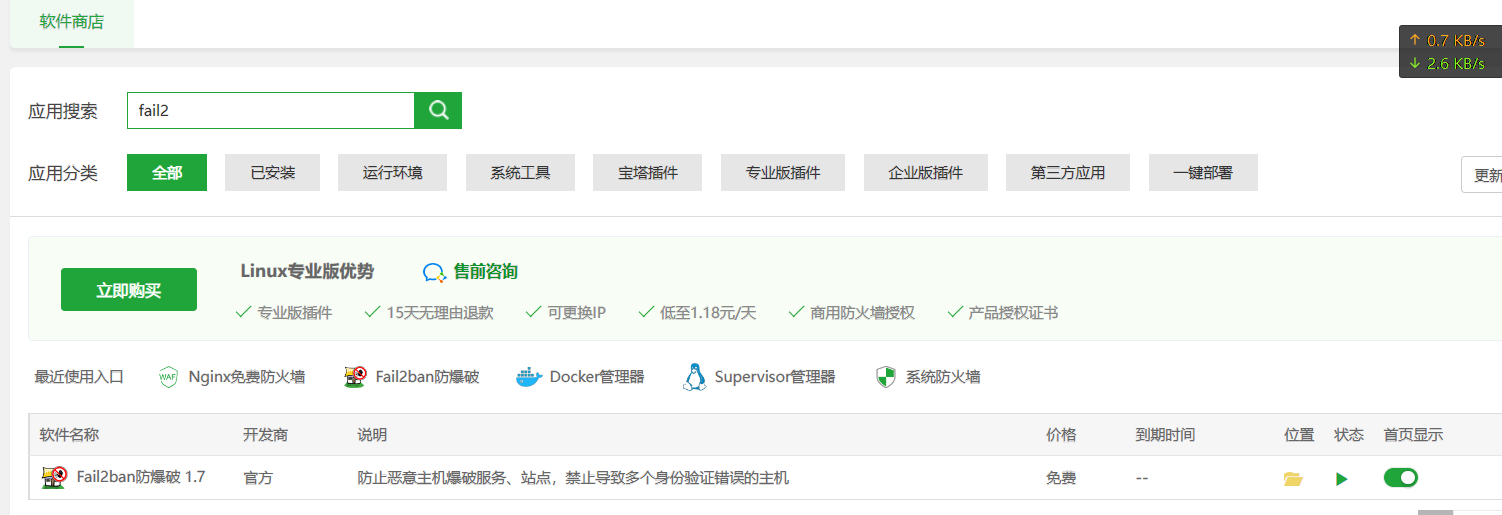Open Fail2ban防爆破 1.7 software entry
The image size is (1502, 515).
tap(140, 478)
